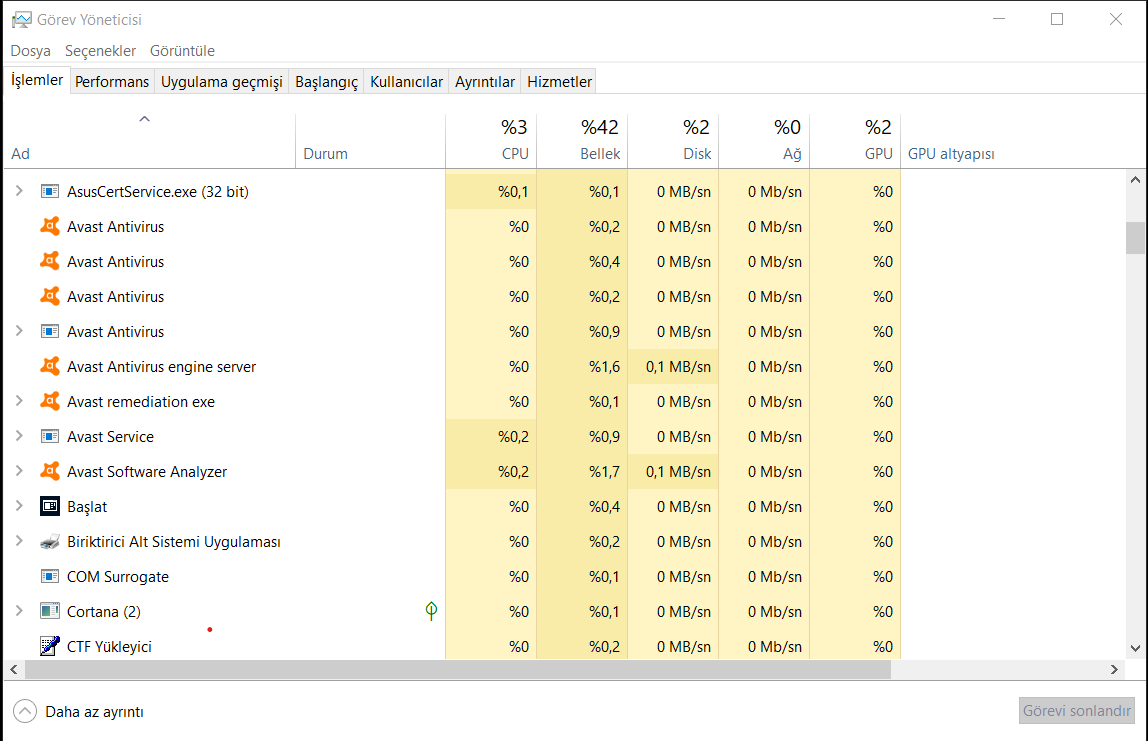Click the vertical scrollbar down arrow

pyautogui.click(x=1135, y=648)
